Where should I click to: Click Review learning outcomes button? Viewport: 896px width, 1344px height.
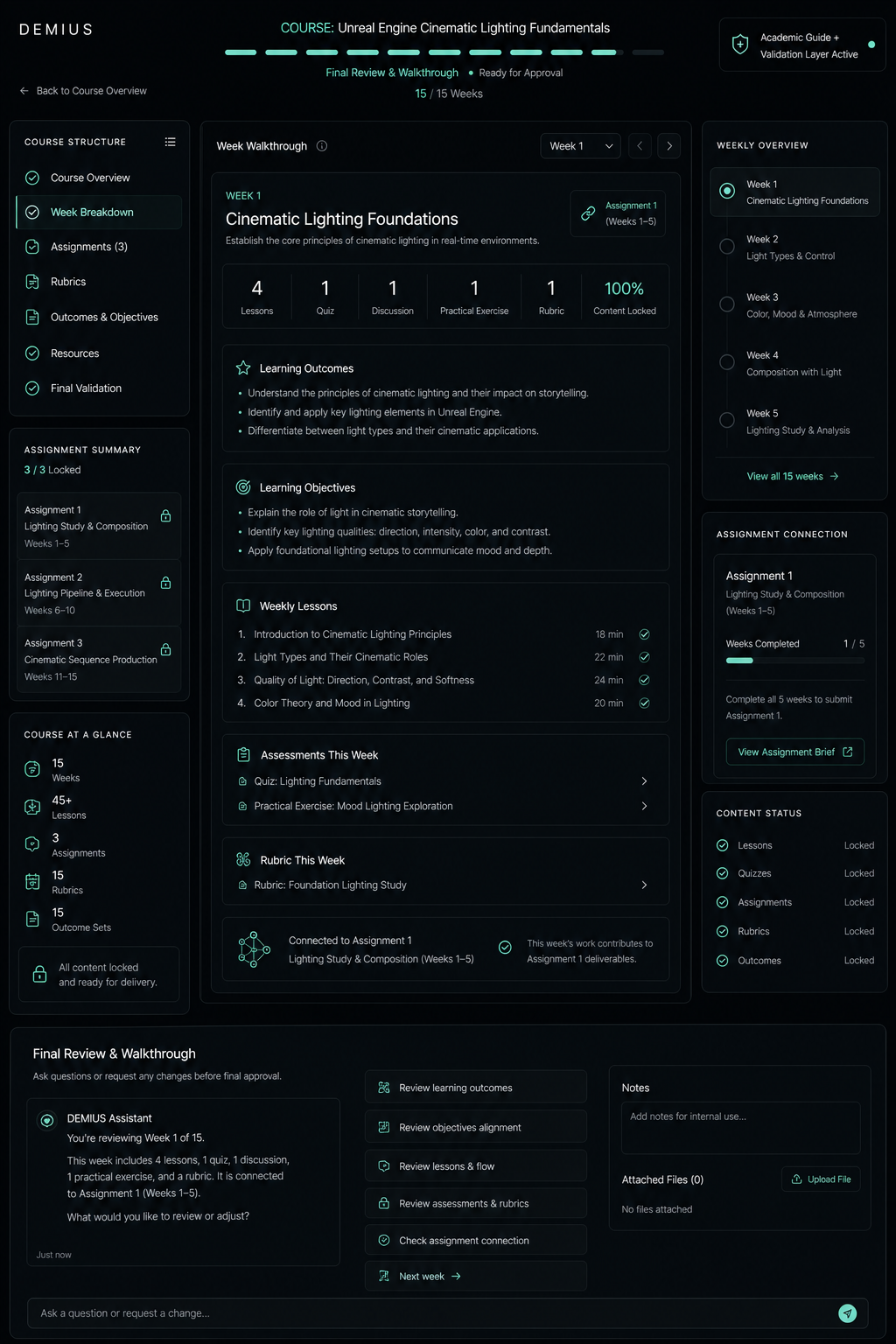(475, 1088)
